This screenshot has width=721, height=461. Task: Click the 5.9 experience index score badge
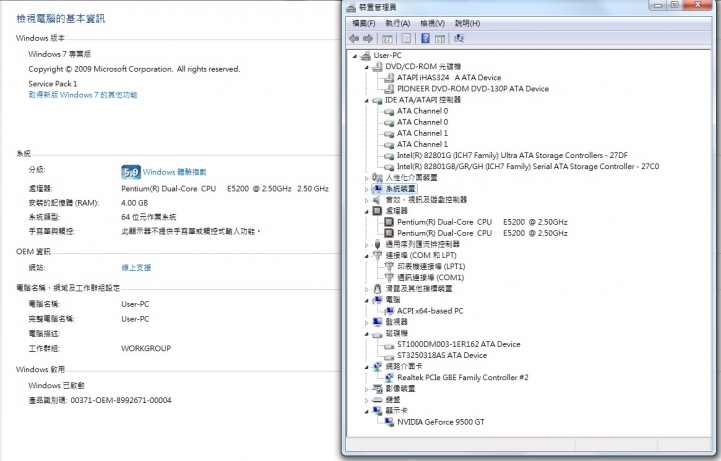131,172
